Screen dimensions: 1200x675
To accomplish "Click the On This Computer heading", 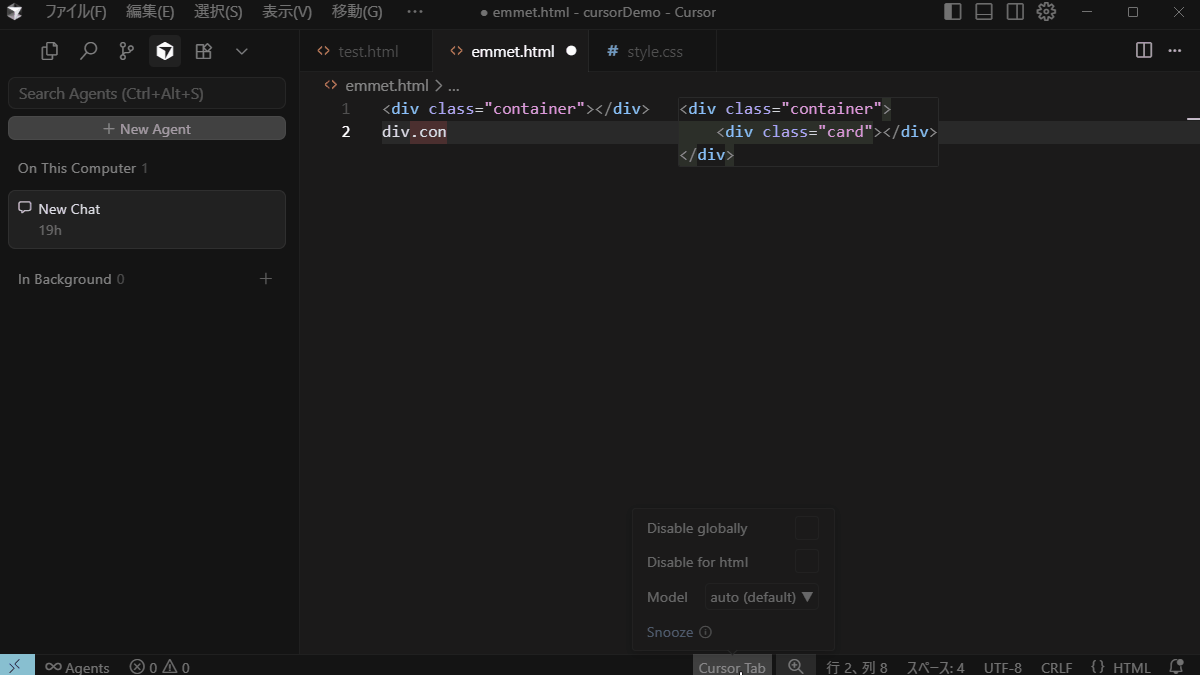I will [77, 168].
